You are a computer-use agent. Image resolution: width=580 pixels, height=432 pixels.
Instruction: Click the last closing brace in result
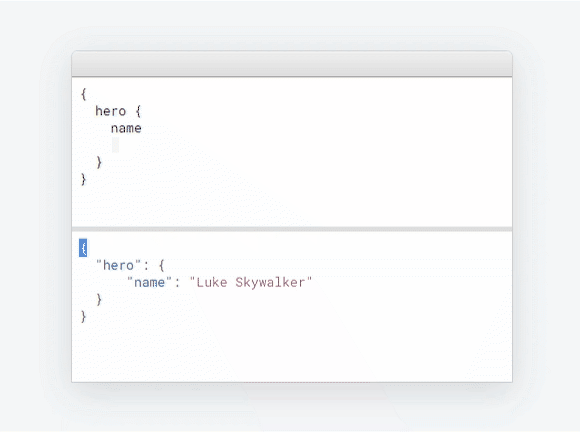(x=84, y=317)
